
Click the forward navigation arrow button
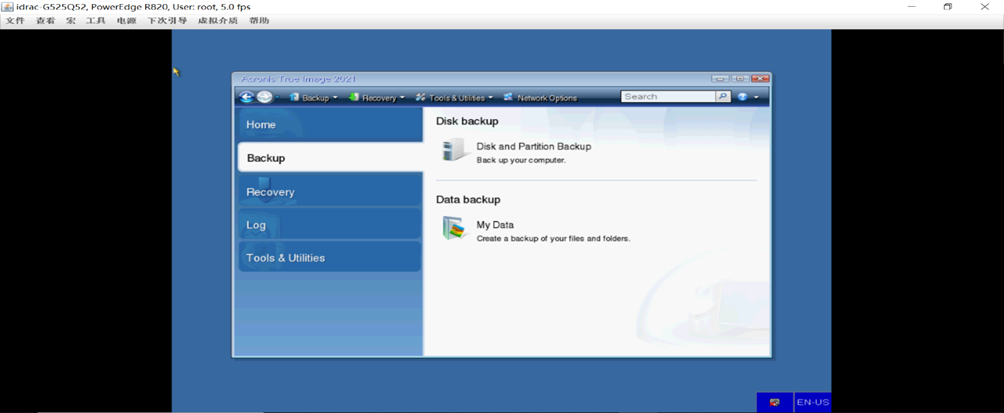(265, 97)
